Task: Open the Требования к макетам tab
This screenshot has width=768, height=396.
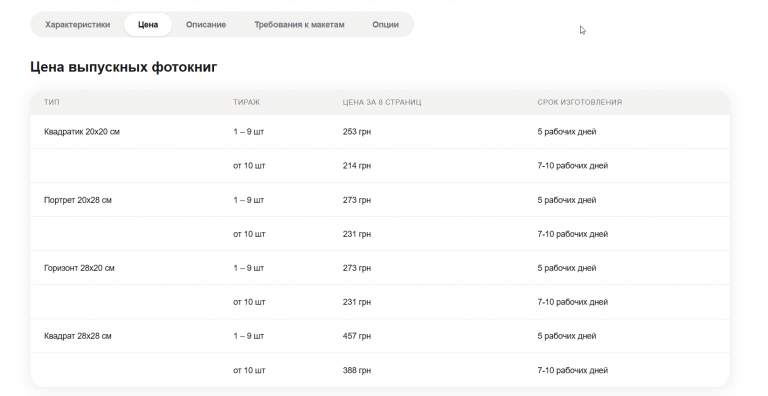Action: pos(299,25)
